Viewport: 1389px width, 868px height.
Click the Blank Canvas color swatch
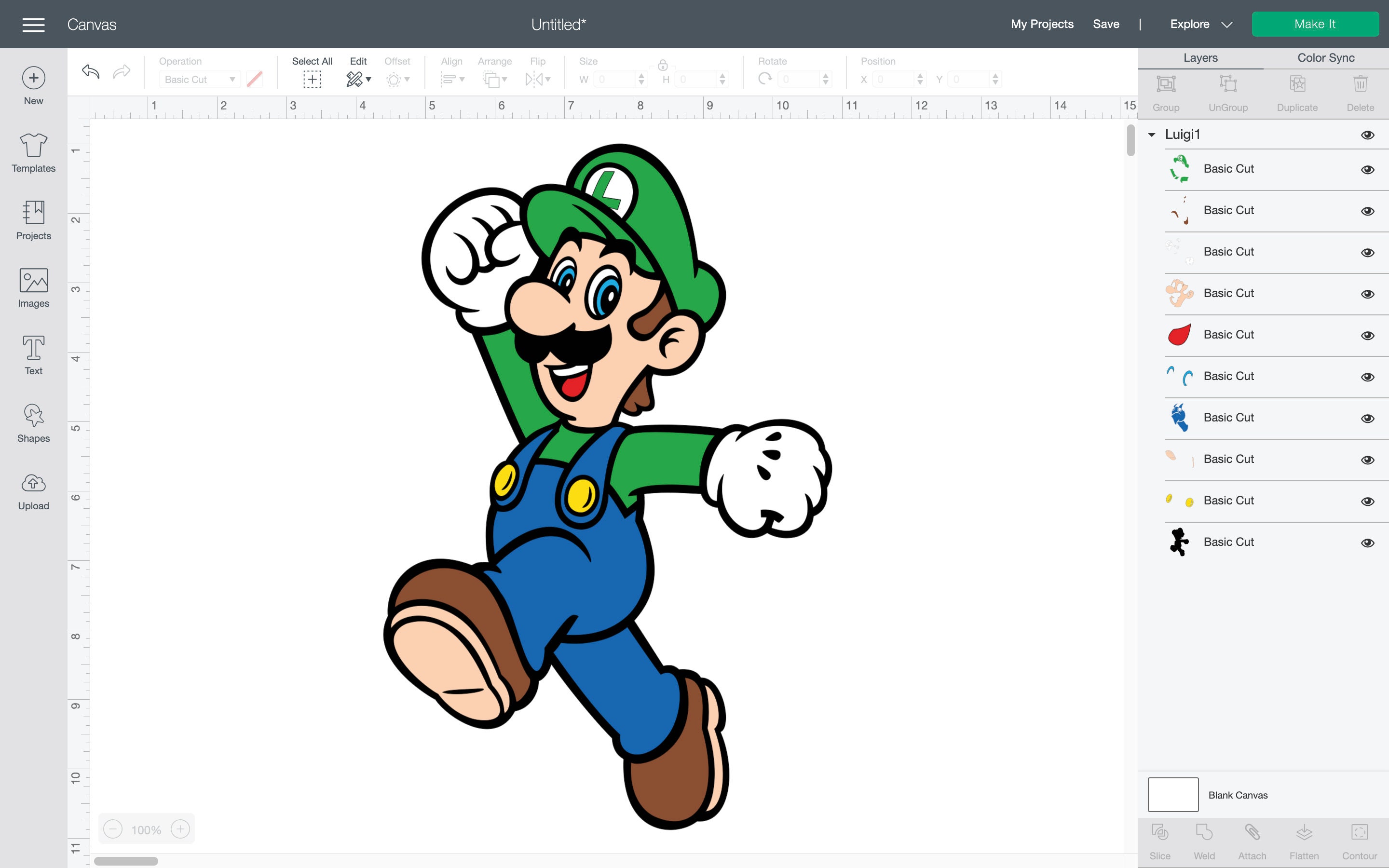click(1172, 795)
